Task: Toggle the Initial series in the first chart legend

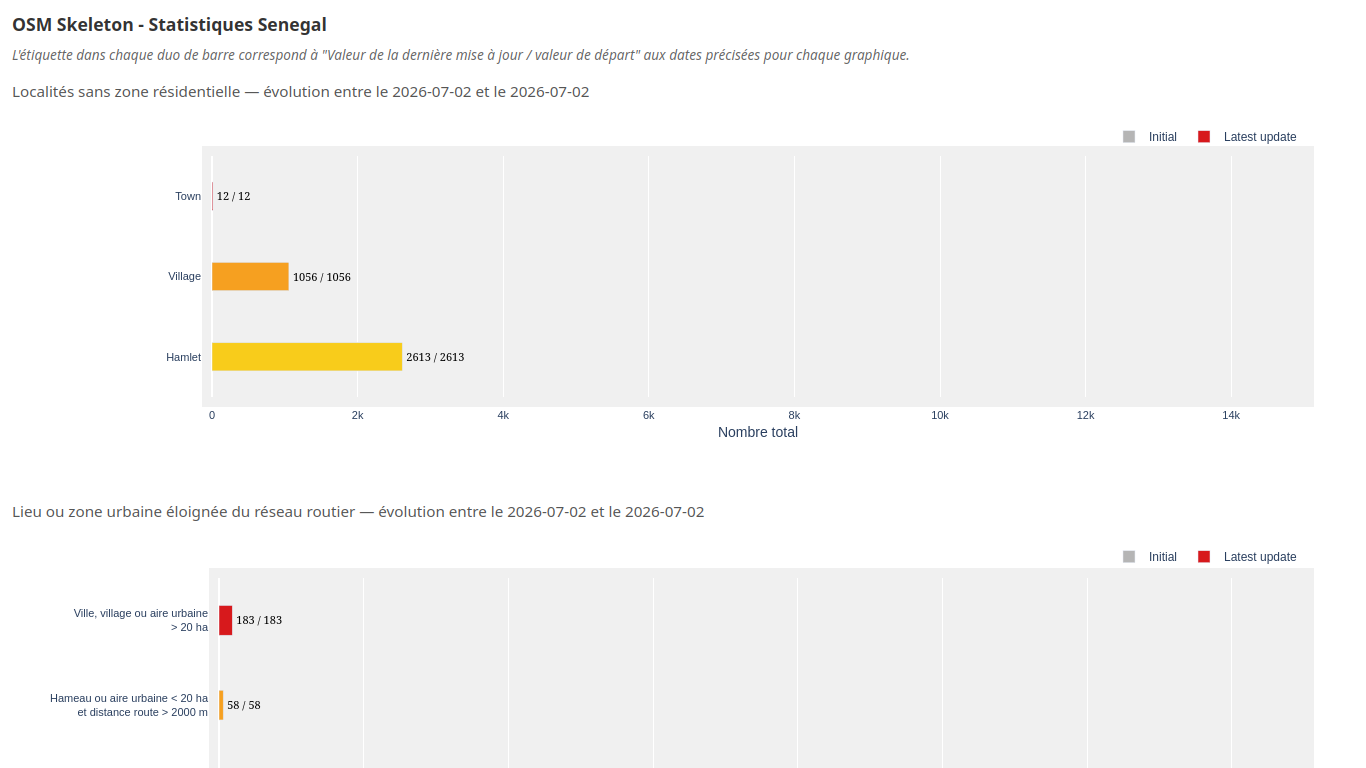Action: 1150,137
